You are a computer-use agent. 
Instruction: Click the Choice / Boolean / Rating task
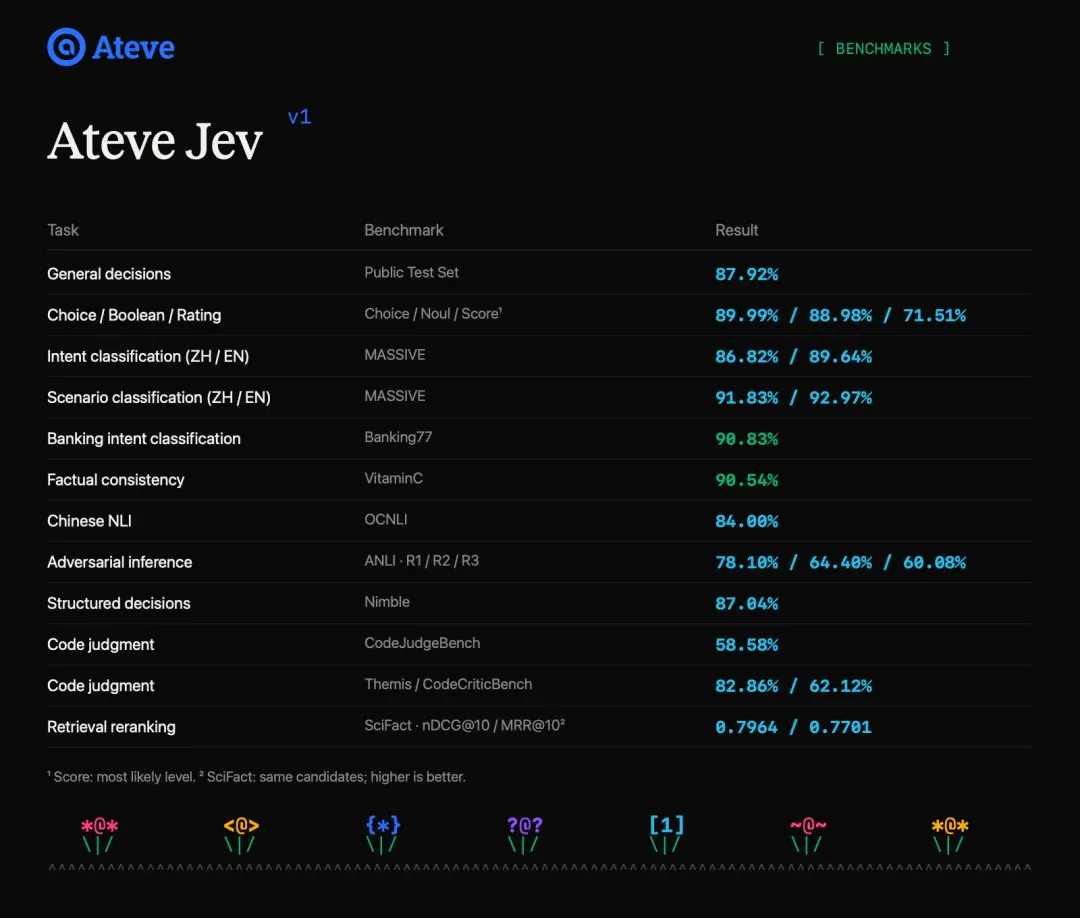(134, 315)
